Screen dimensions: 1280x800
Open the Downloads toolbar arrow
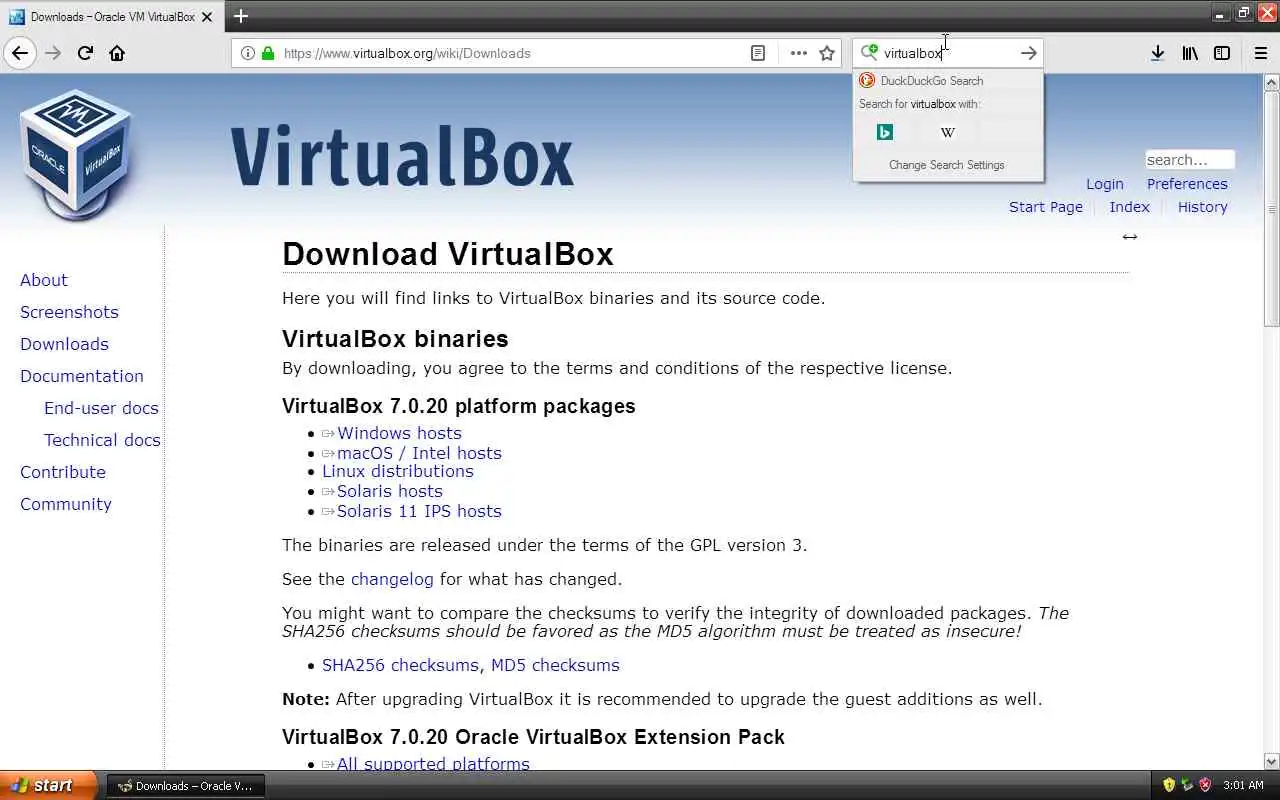1157,53
